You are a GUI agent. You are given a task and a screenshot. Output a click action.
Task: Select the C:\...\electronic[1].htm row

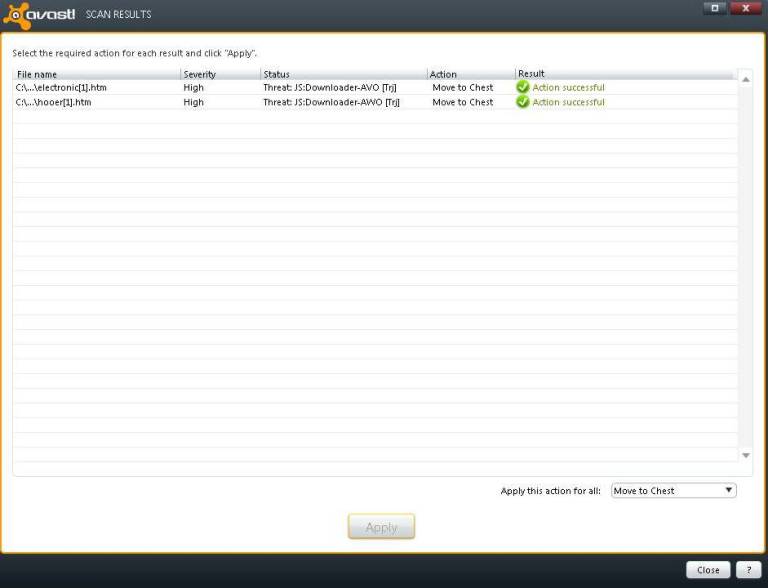tap(375, 87)
